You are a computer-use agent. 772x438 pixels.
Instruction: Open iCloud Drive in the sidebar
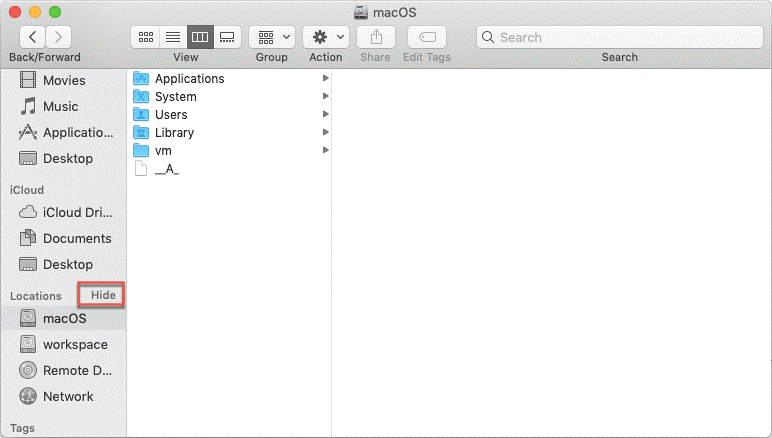tap(64, 212)
